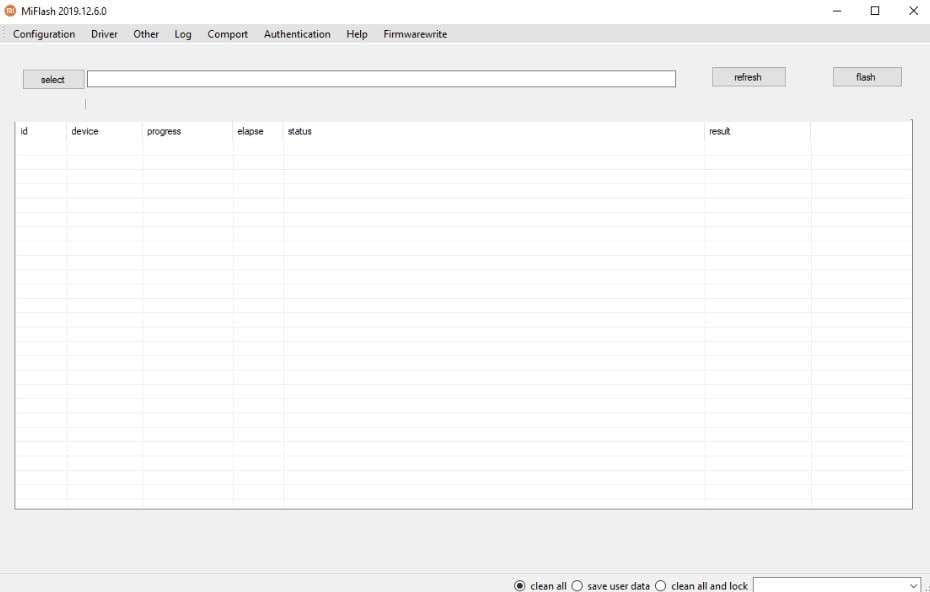930x592 pixels.
Task: Click the result column header
Action: [757, 131]
